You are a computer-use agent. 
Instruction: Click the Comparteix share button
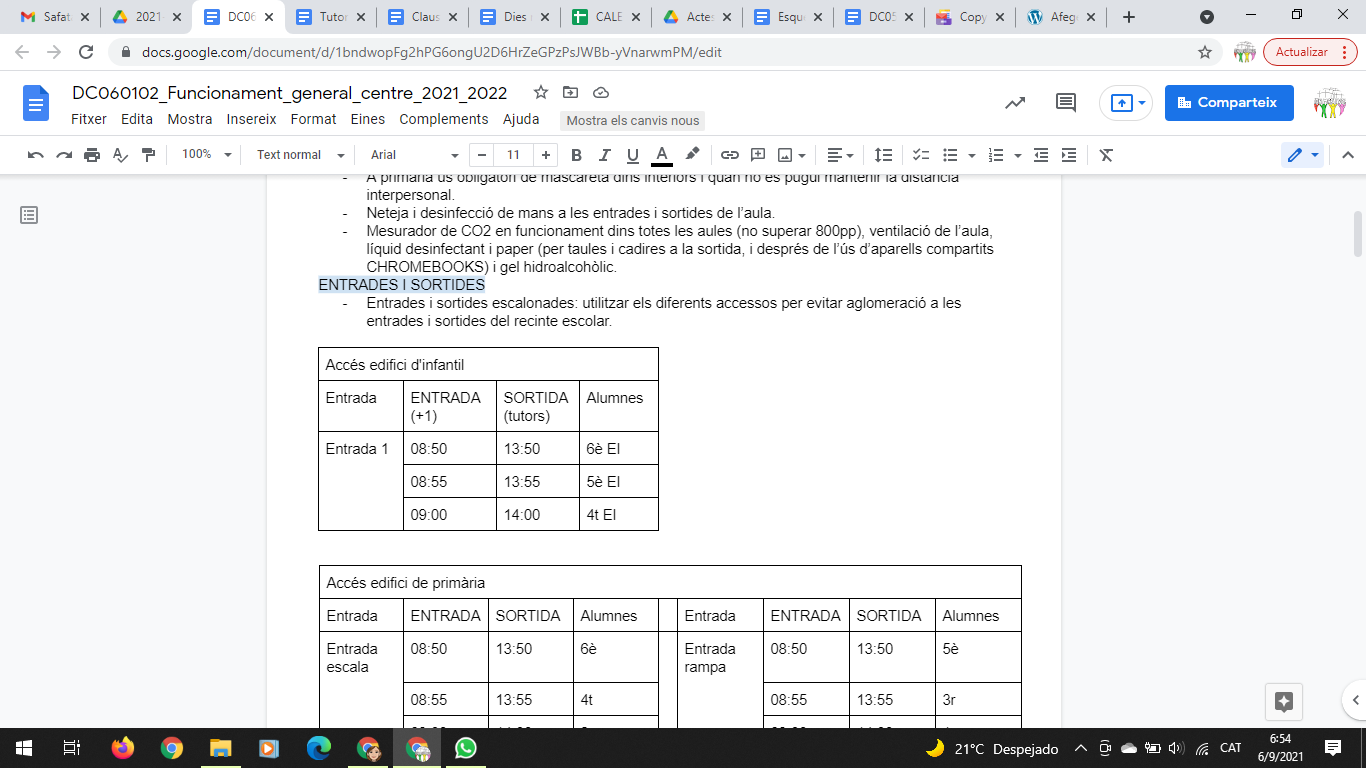click(x=1229, y=103)
